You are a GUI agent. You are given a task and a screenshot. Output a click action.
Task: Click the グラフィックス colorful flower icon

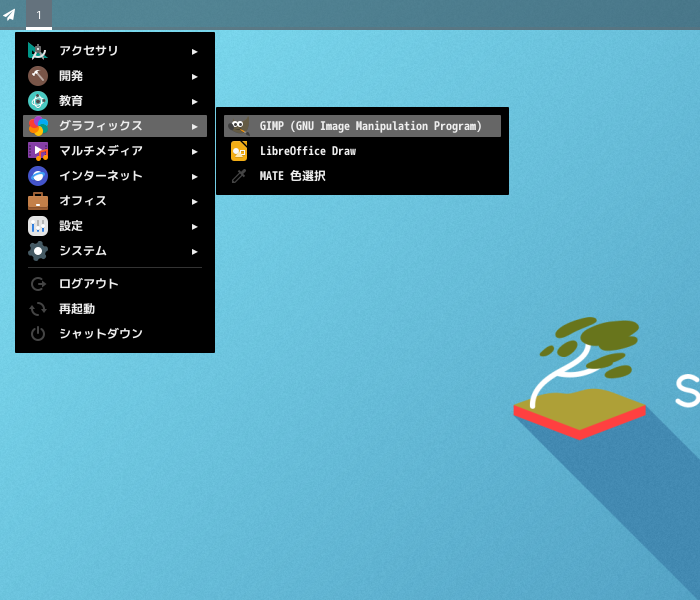pyautogui.click(x=38, y=126)
